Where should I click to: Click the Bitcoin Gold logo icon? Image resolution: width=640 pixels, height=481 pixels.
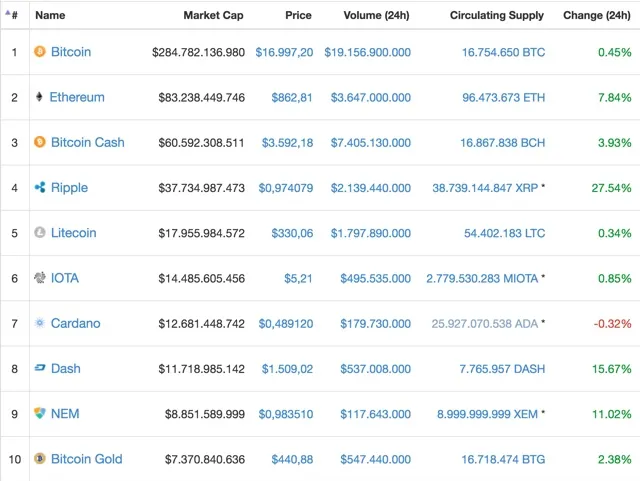click(x=40, y=459)
